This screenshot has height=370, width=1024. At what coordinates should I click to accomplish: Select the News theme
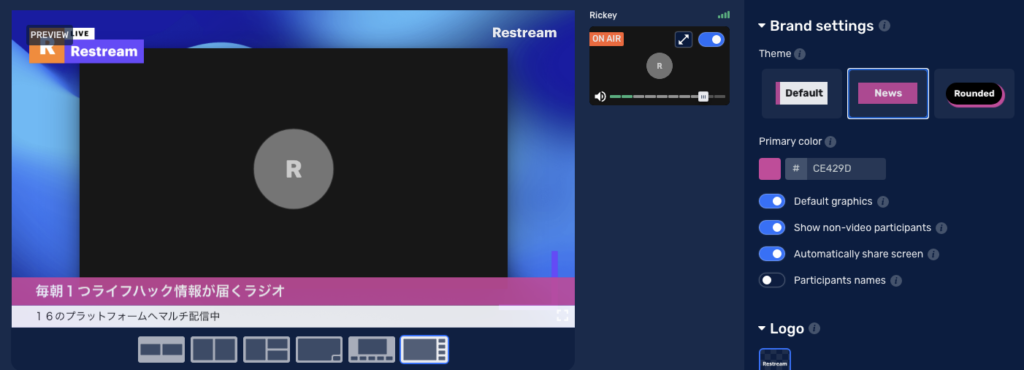888,93
